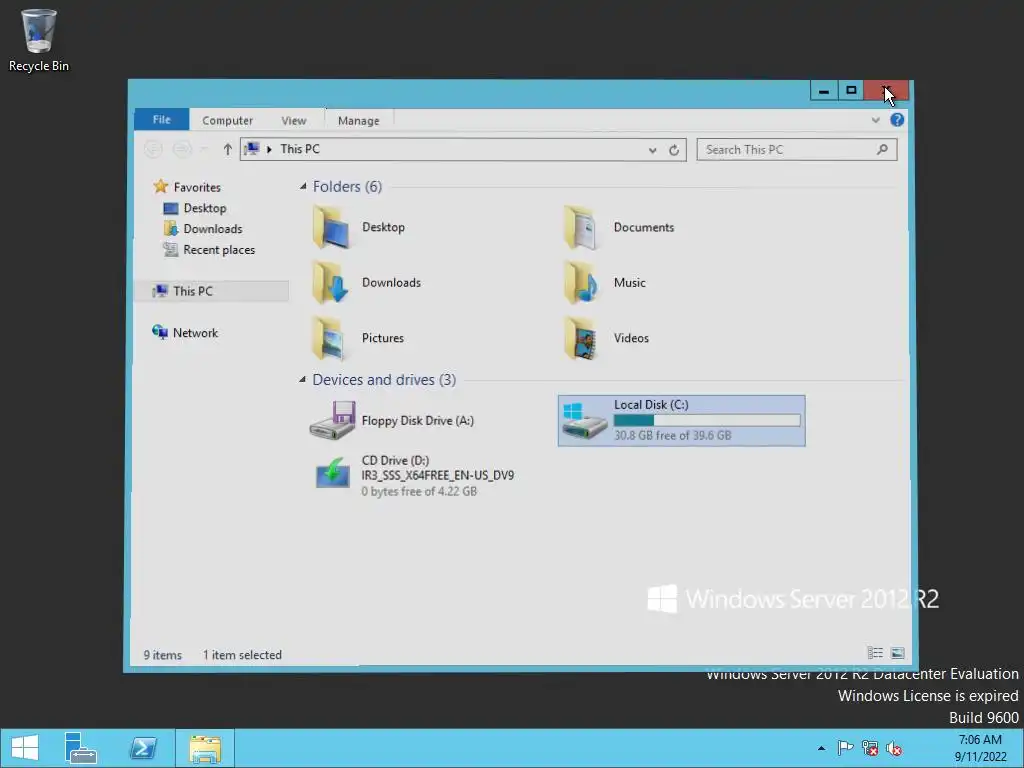Viewport: 1024px width, 768px height.
Task: Open the Downloads folder icon in Folders
Action: [331, 282]
